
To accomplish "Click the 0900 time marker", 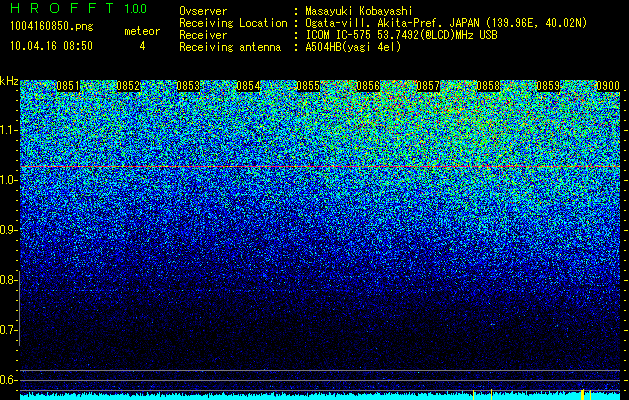I will tap(608, 86).
